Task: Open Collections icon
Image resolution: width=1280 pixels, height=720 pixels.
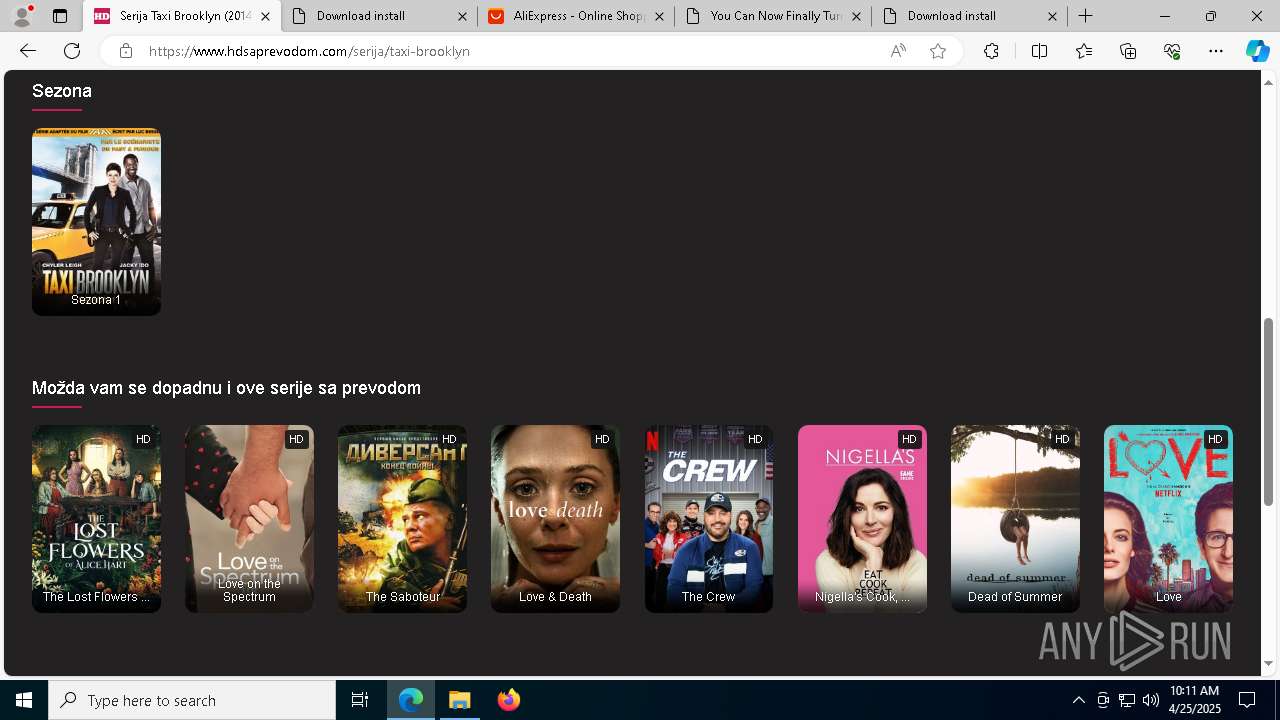Action: tap(1128, 51)
